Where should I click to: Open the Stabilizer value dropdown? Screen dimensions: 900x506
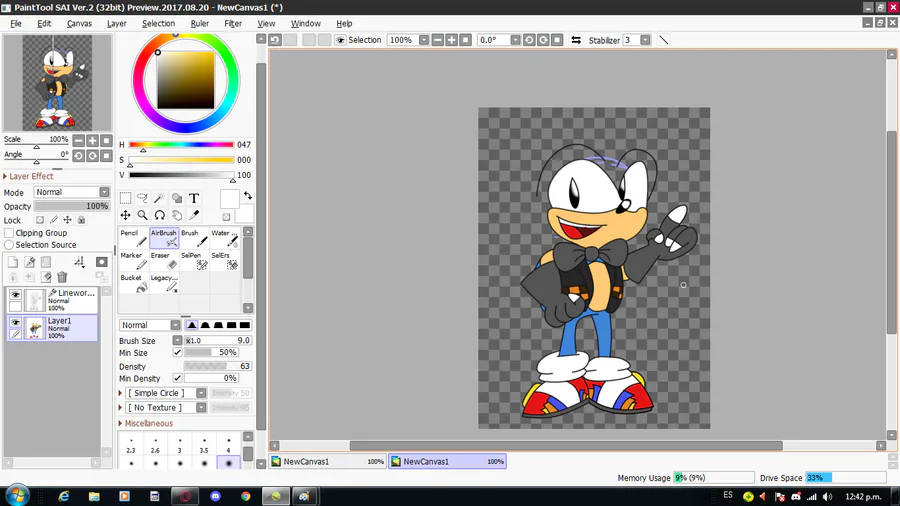(x=645, y=40)
